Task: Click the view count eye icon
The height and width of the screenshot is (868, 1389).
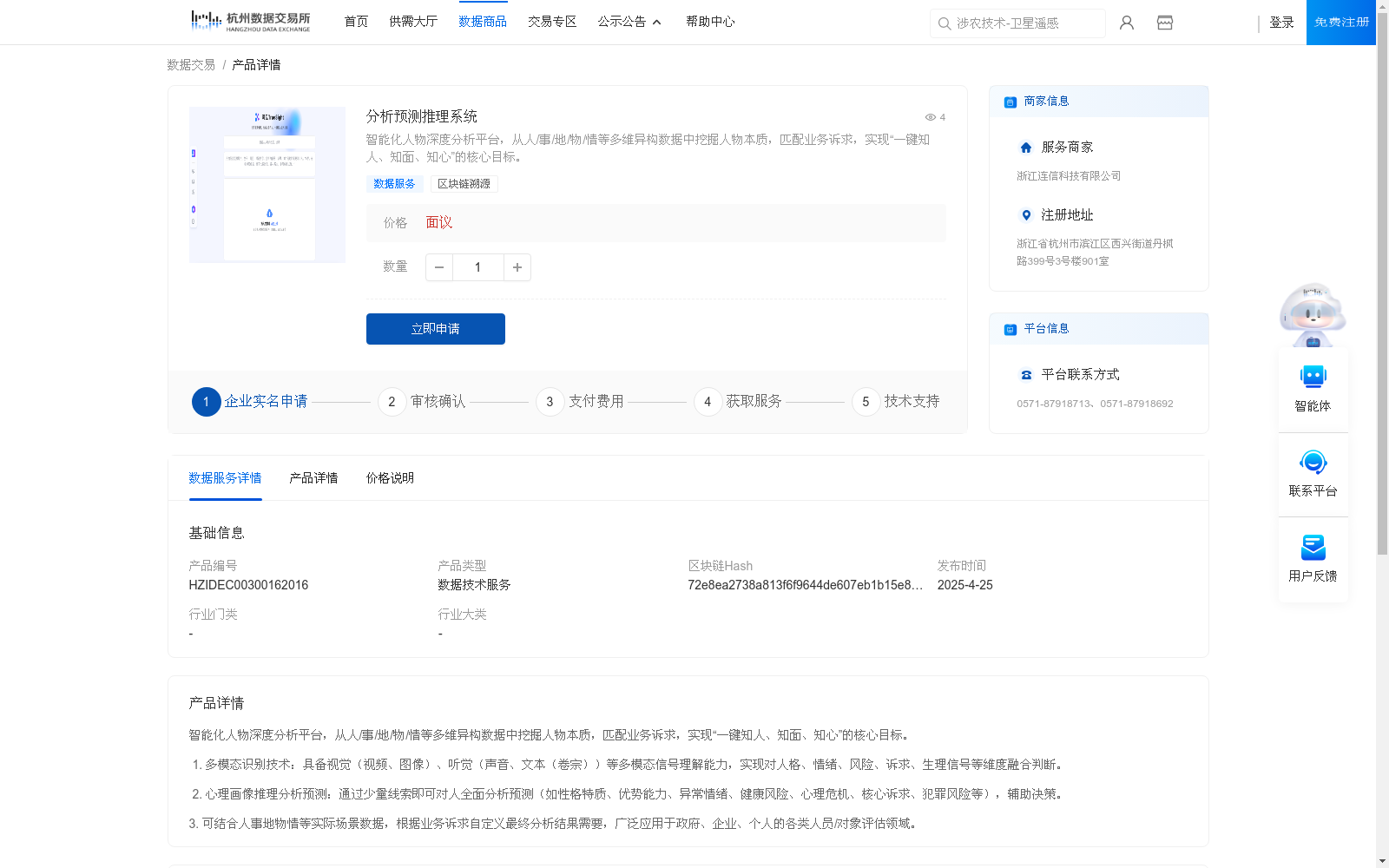Action: (930, 117)
